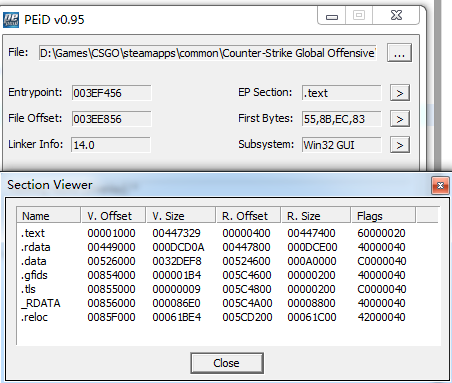The height and width of the screenshot is (383, 452).
Task: Click V. Offset value 00449000
Action: 111,247
